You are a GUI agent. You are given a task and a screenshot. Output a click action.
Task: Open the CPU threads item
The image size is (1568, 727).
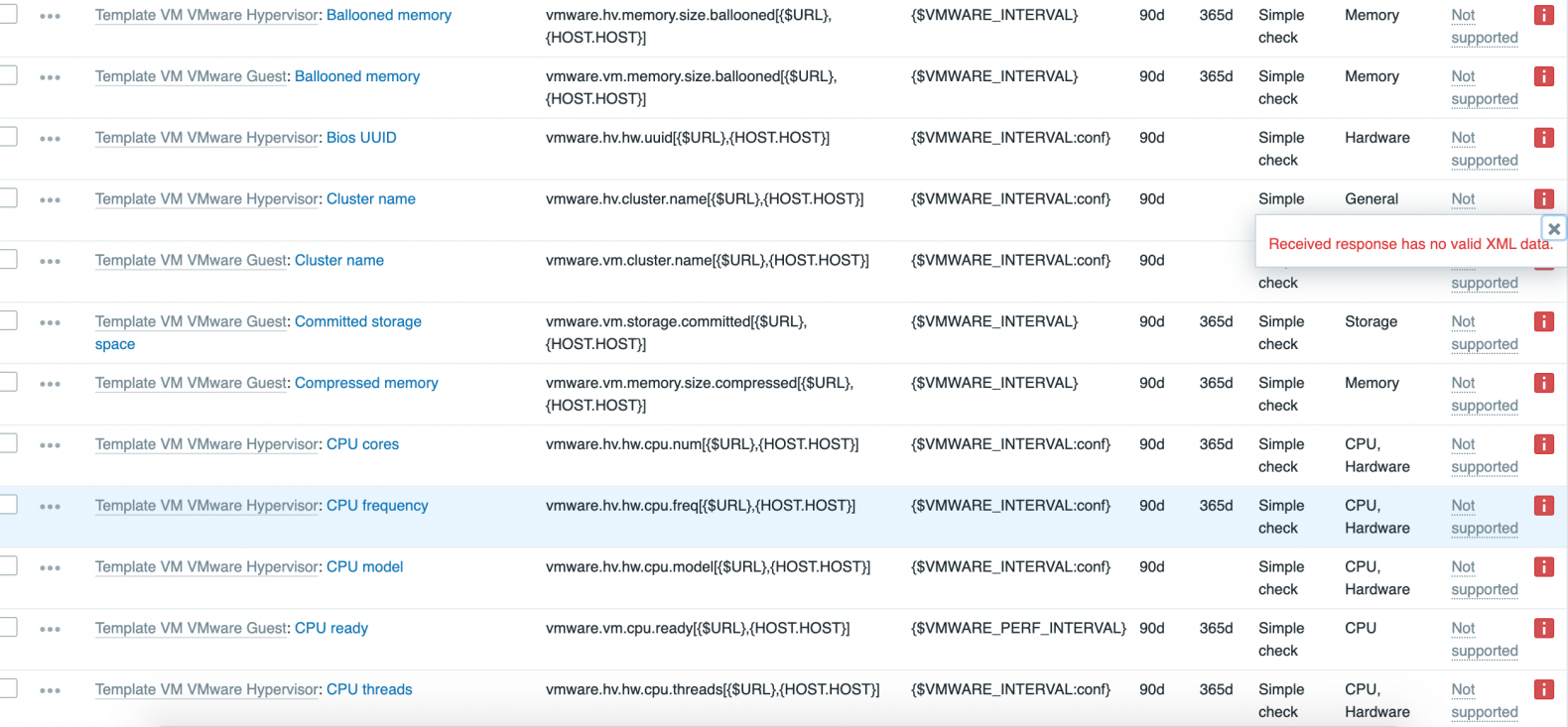coord(369,689)
